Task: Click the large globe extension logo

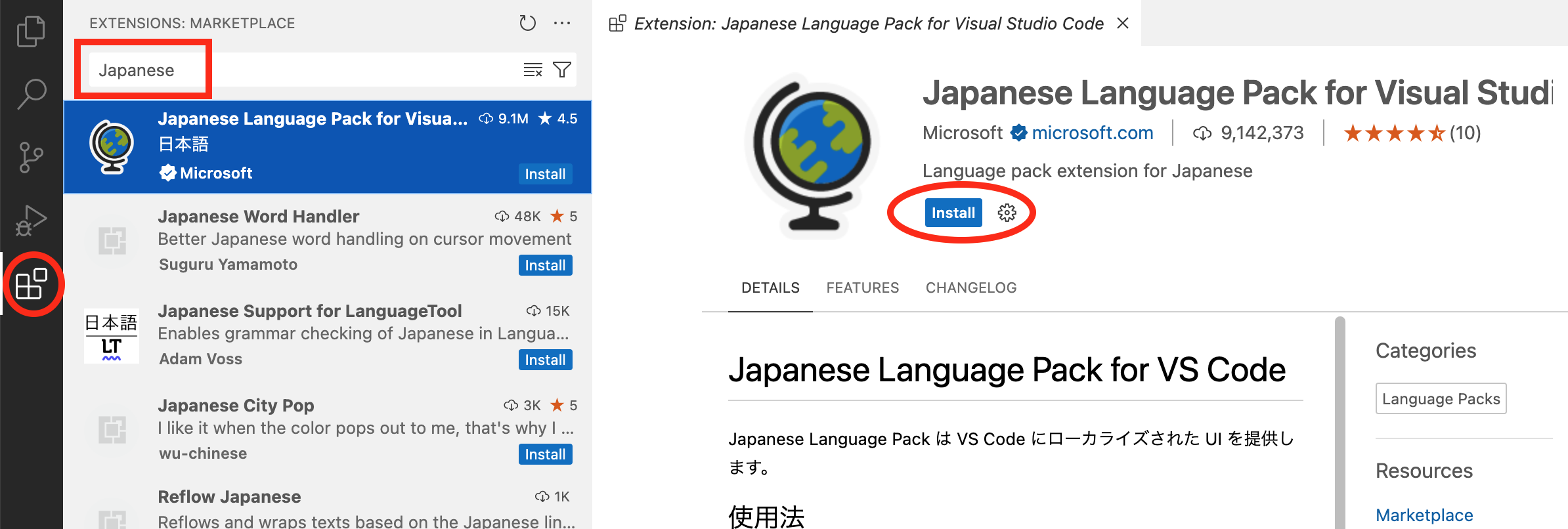Action: [x=812, y=156]
